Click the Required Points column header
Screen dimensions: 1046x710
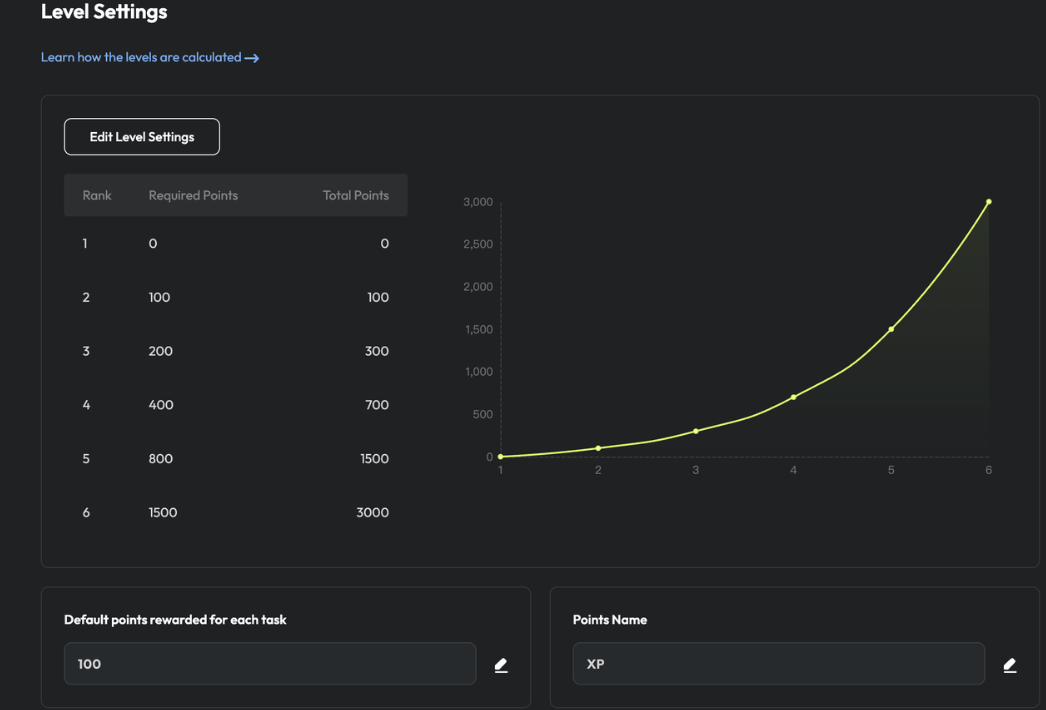point(193,196)
